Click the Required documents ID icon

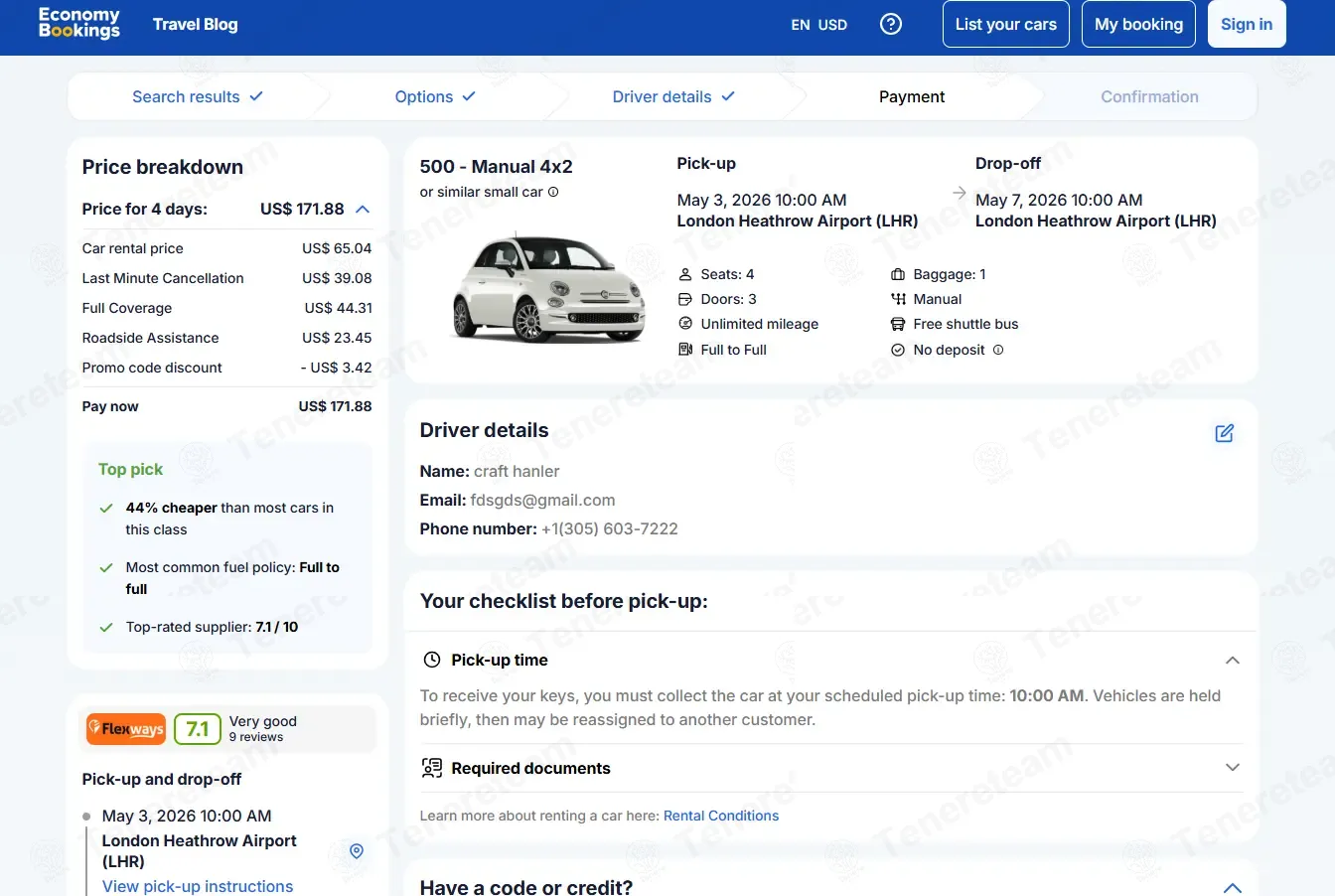[x=432, y=768]
